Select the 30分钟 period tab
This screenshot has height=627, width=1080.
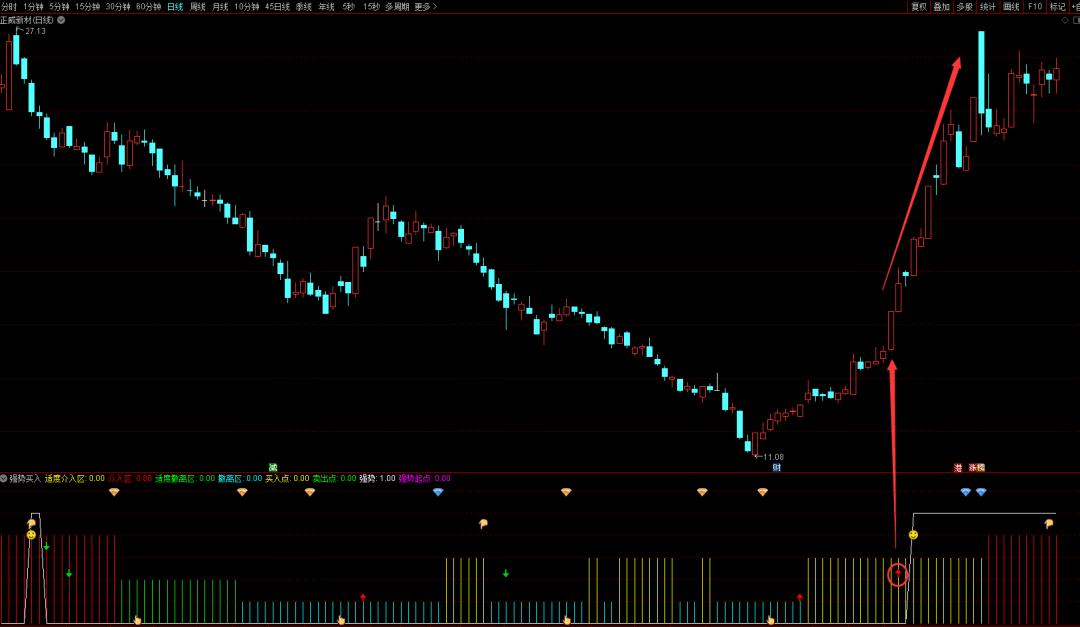tap(118, 6)
